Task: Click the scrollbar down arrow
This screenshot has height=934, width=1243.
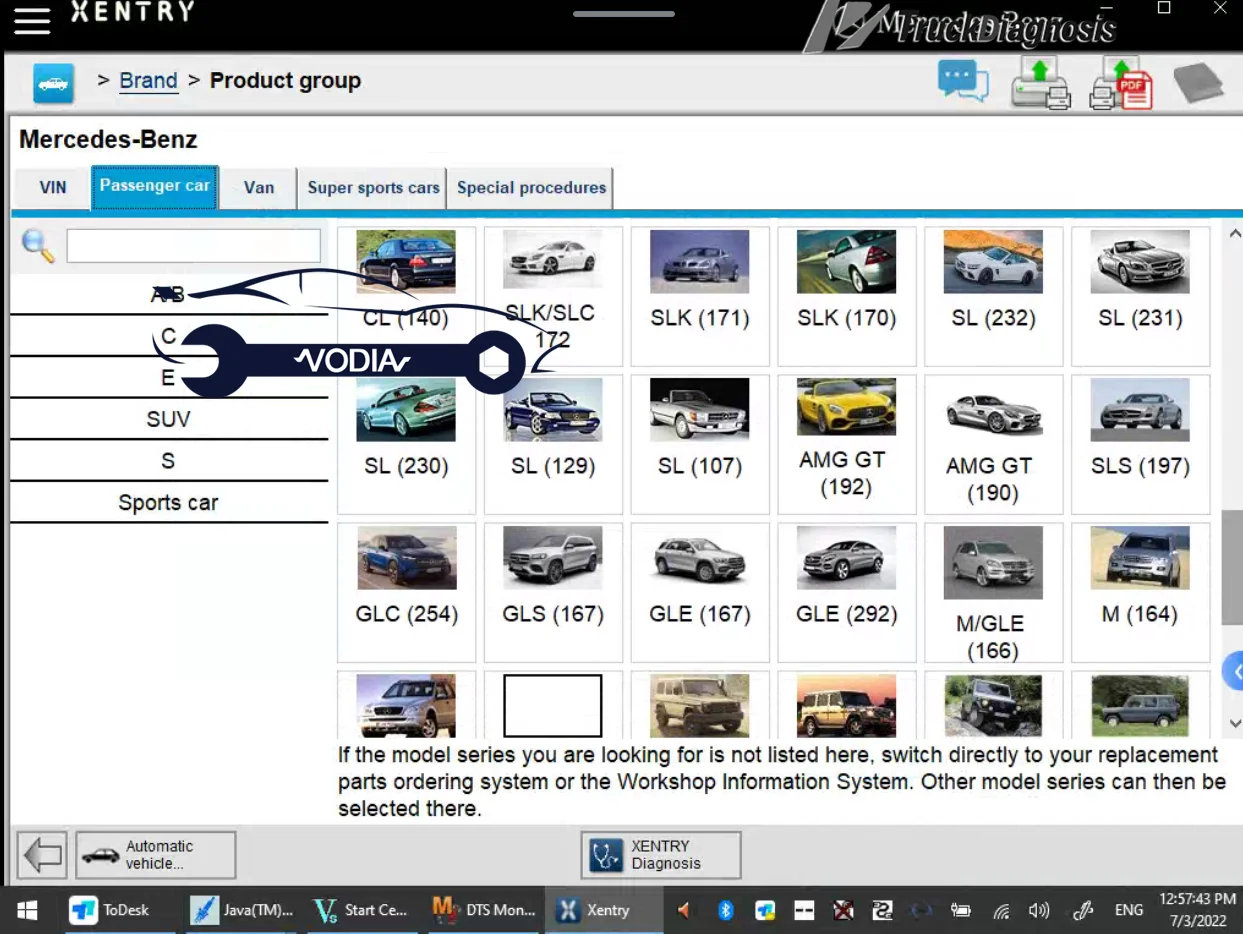Action: tap(1233, 722)
